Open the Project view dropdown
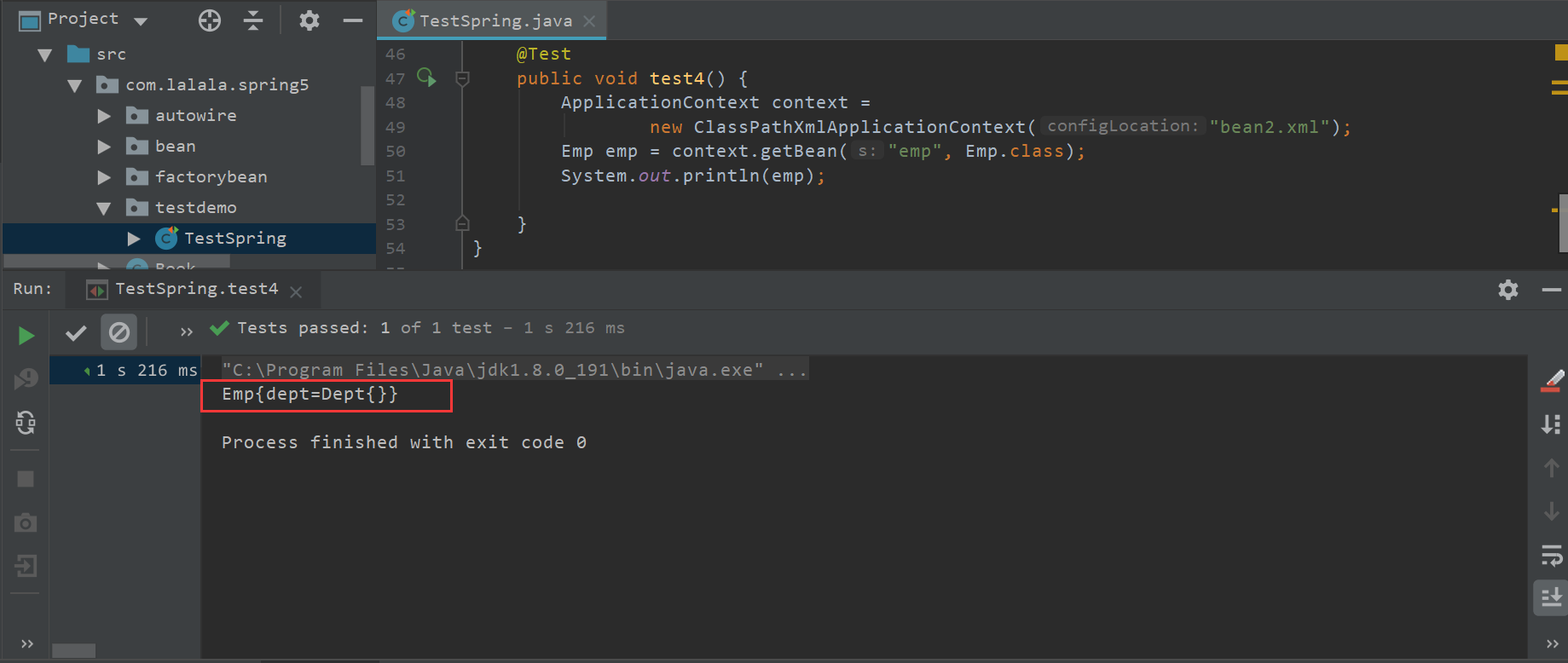 pos(141,20)
